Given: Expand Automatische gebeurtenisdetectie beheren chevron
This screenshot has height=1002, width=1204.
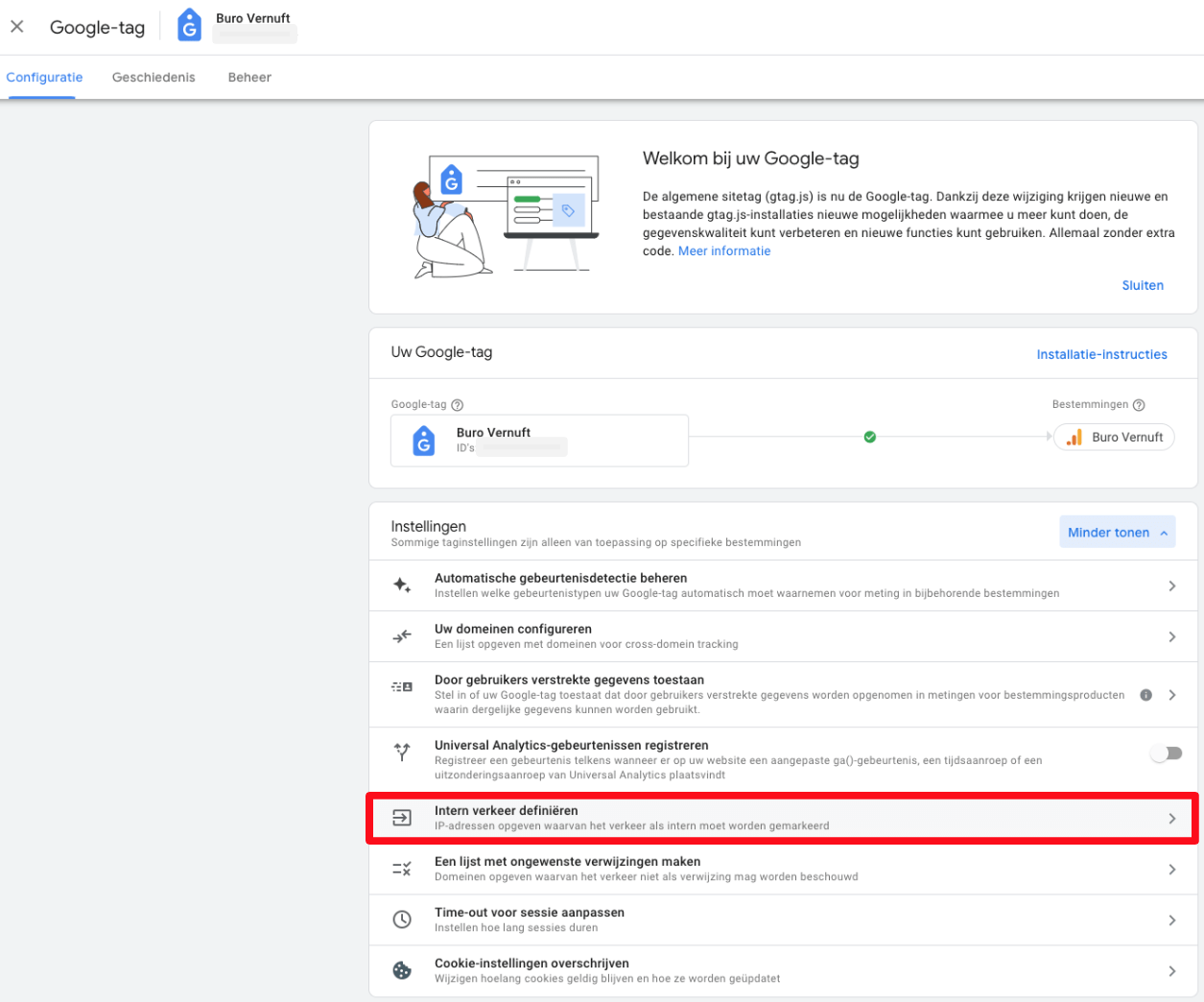Looking at the screenshot, I should [x=1171, y=585].
